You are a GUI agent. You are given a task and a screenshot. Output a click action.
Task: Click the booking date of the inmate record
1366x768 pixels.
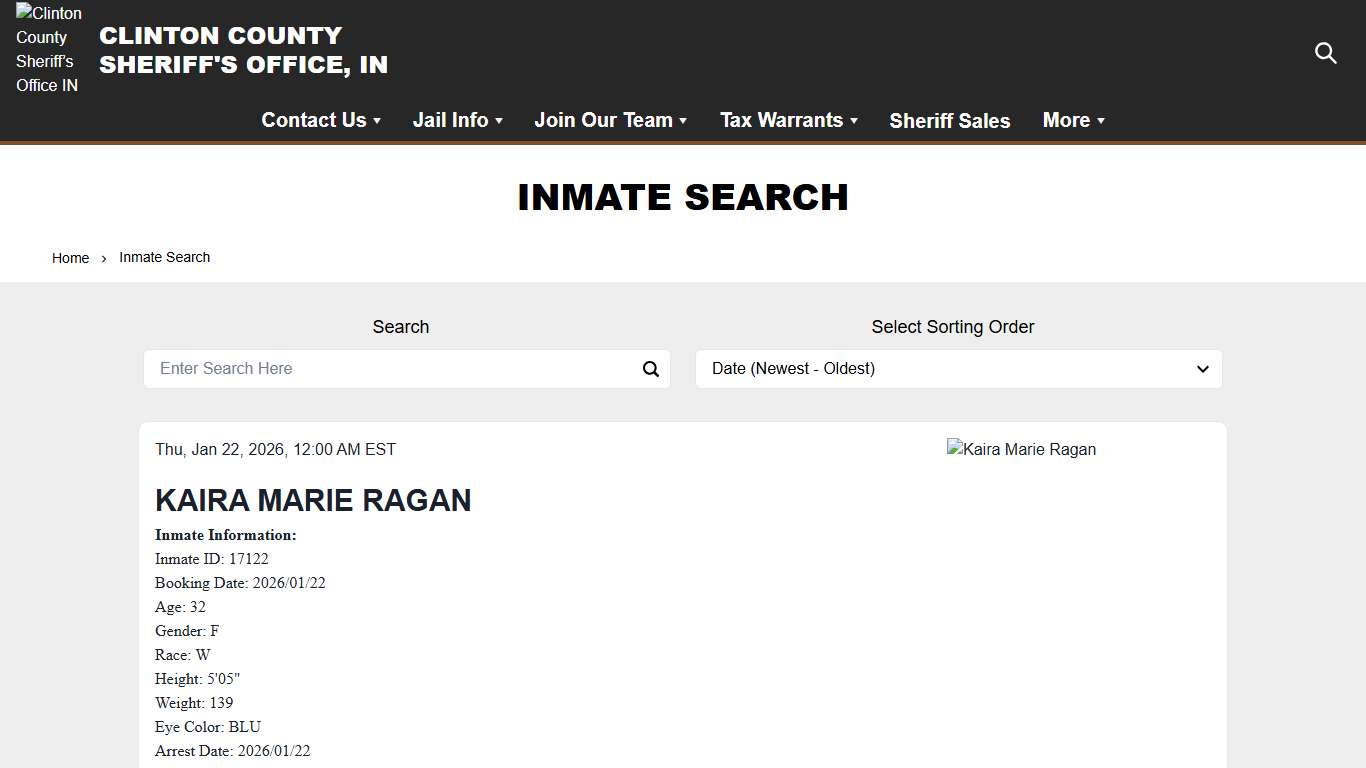(x=240, y=583)
